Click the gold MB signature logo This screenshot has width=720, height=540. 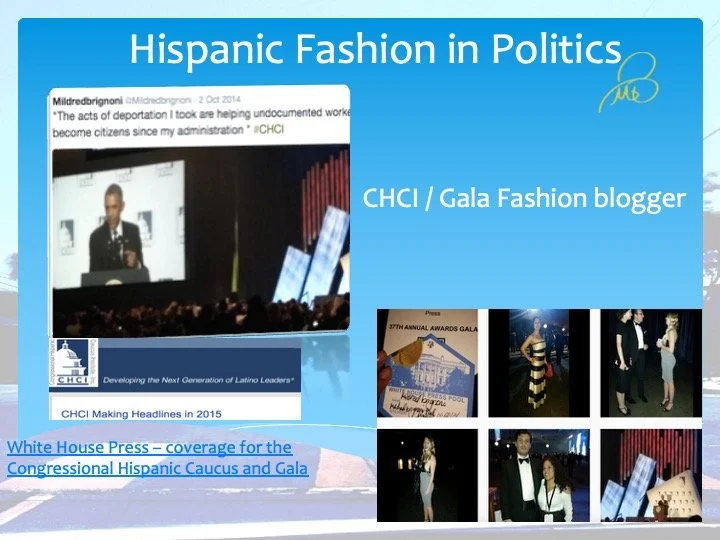pyautogui.click(x=629, y=83)
